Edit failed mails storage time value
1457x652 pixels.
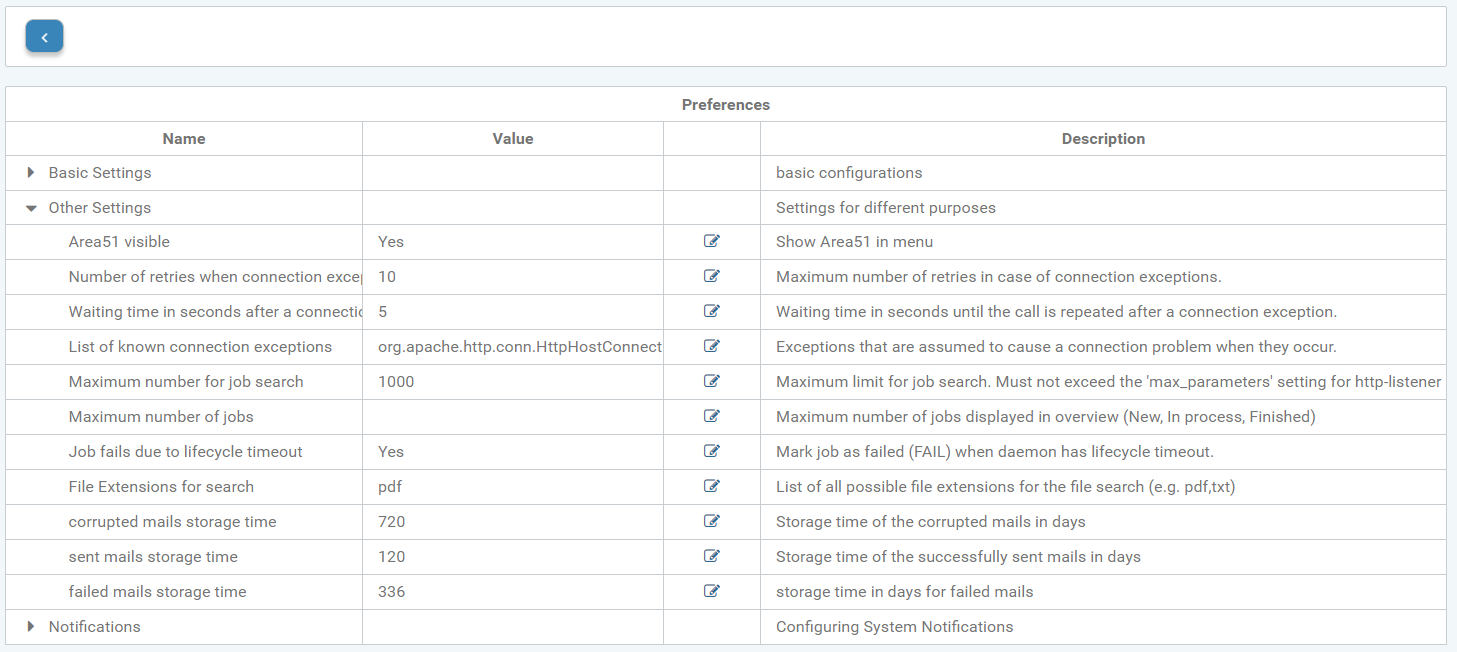(x=711, y=591)
